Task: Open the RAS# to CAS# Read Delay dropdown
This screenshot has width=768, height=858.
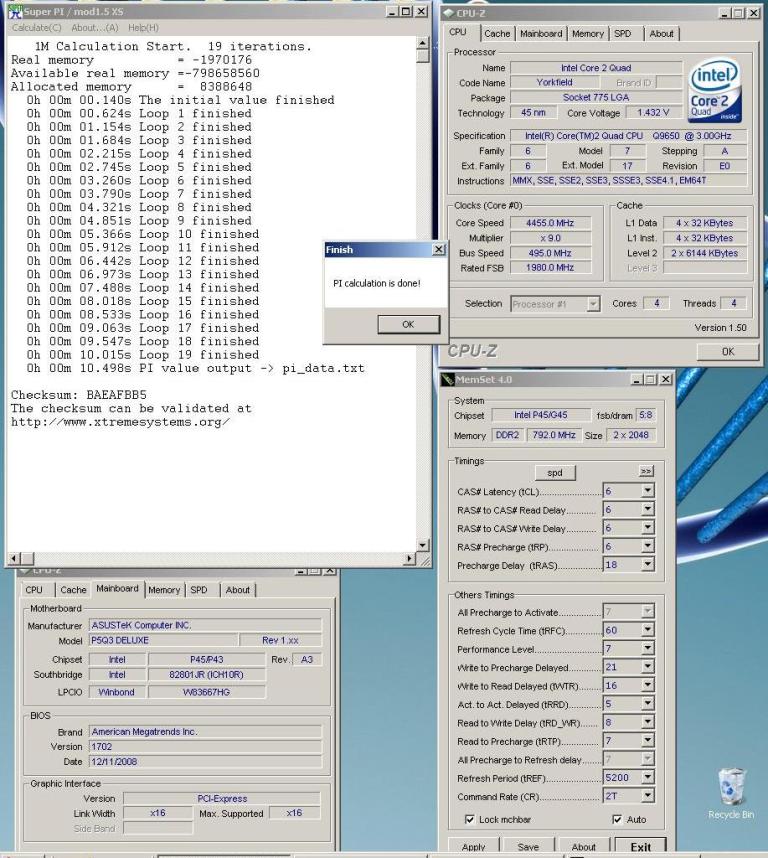Action: click(648, 509)
